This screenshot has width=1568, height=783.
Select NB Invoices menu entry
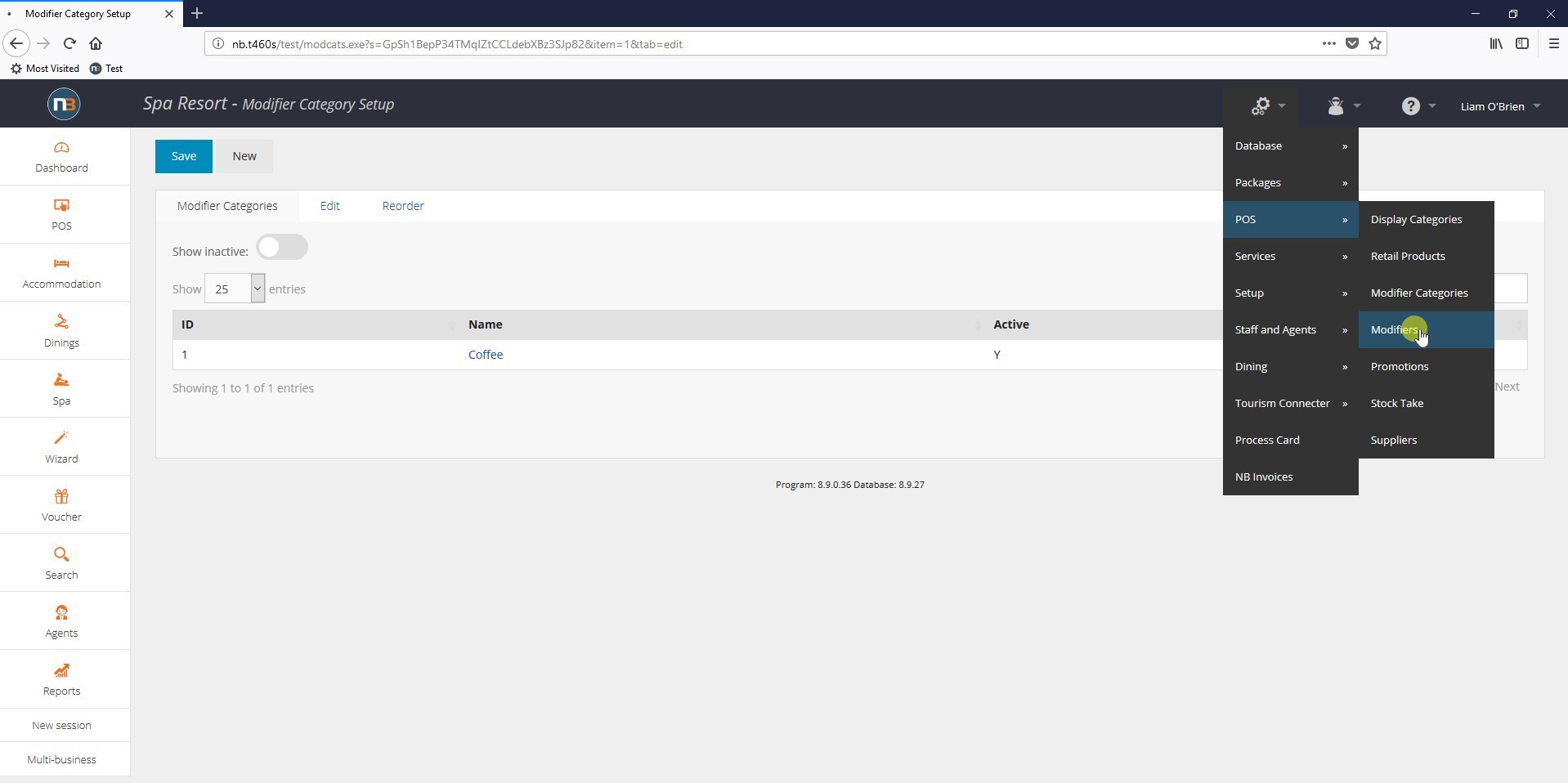click(x=1291, y=477)
